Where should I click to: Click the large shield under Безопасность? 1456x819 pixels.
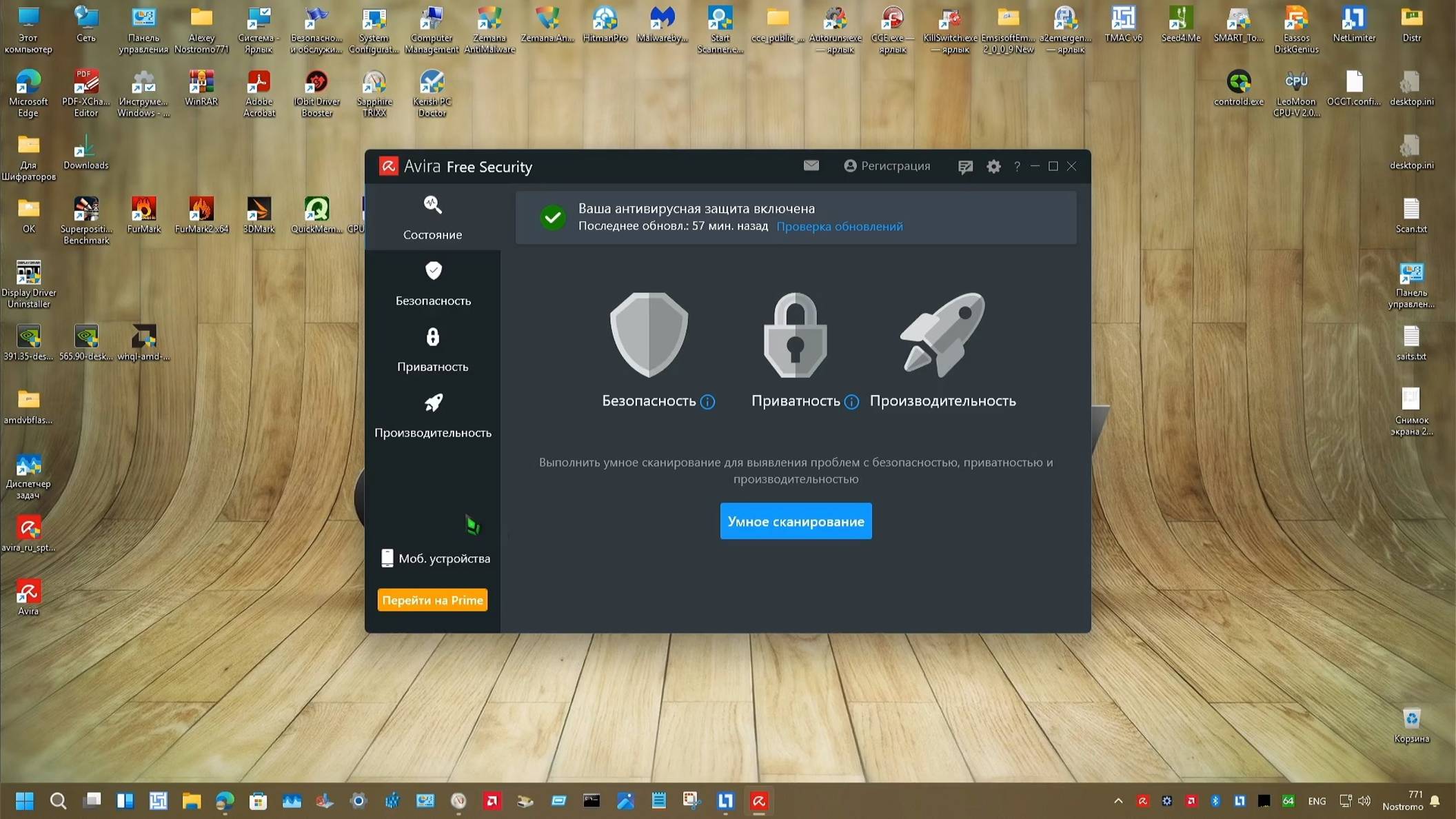tap(649, 336)
